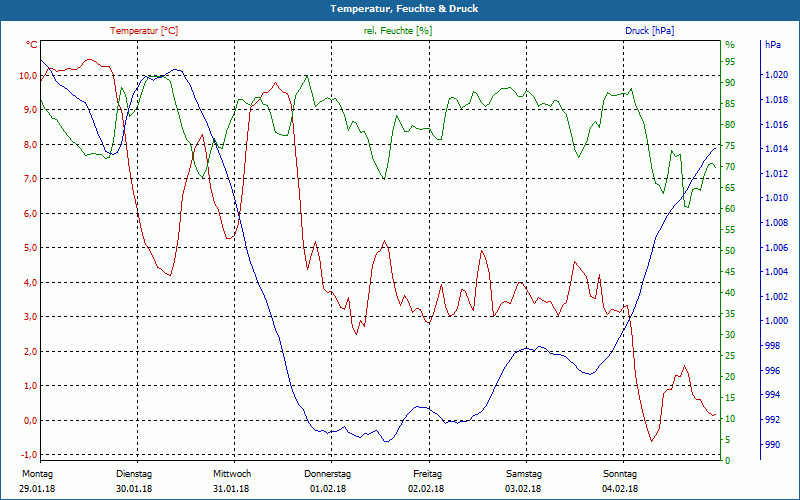Click the "Mittwoch" day label
This screenshot has height=500, width=800.
(x=232, y=474)
